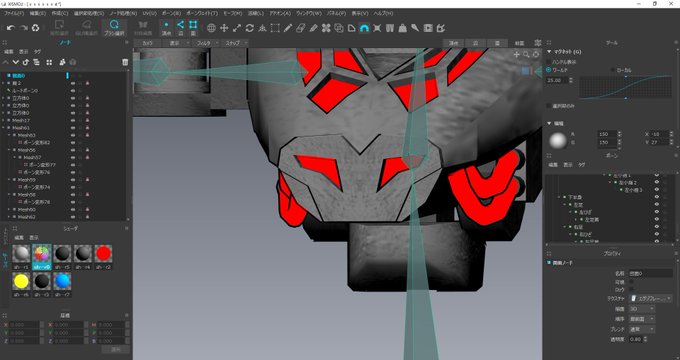Click the 前面 button above the viewport
680x360 pixels.
click(519, 43)
